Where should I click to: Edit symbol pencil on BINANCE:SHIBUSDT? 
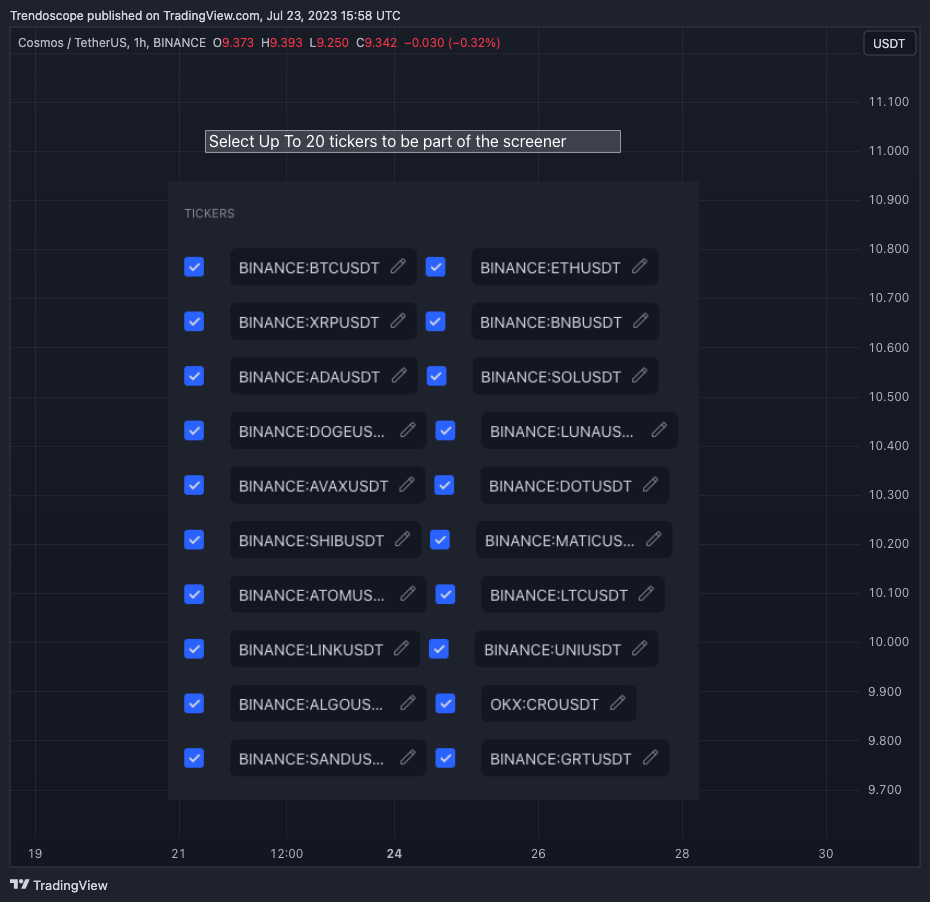point(402,539)
